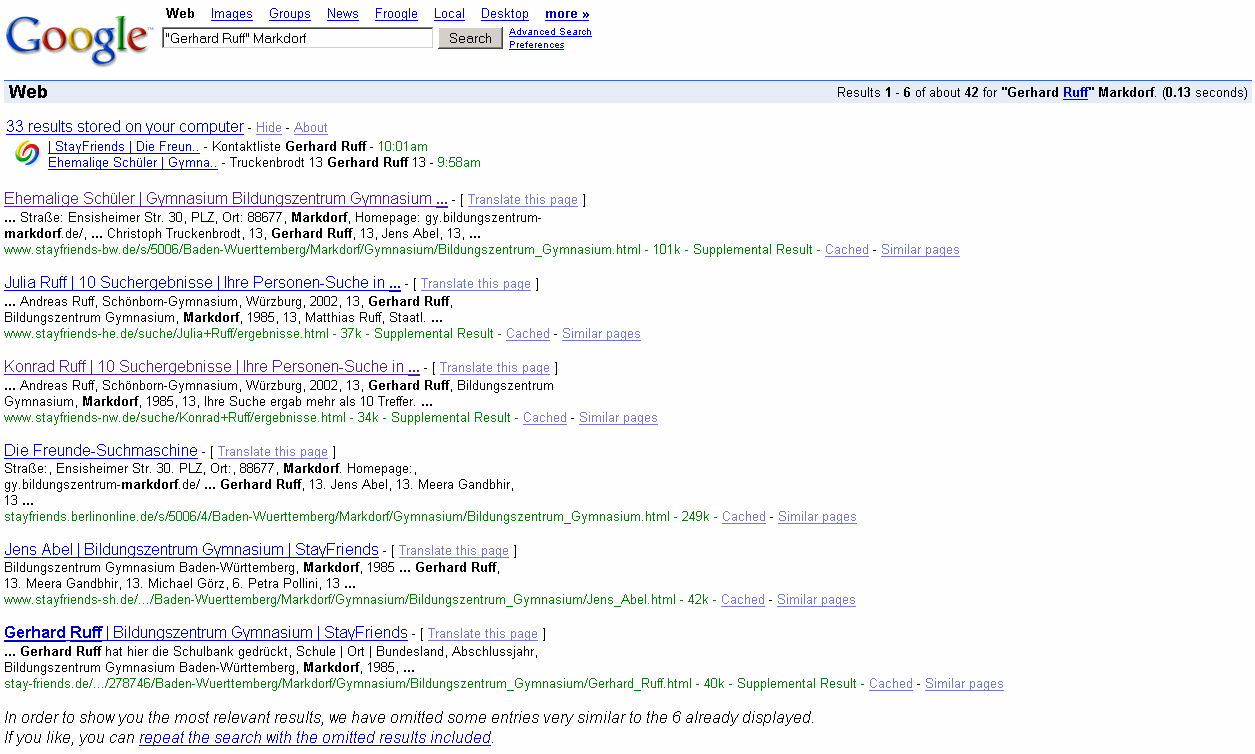Image resolution: width=1255 pixels, height=754 pixels.
Task: Open the Images search tab
Action: click(232, 14)
